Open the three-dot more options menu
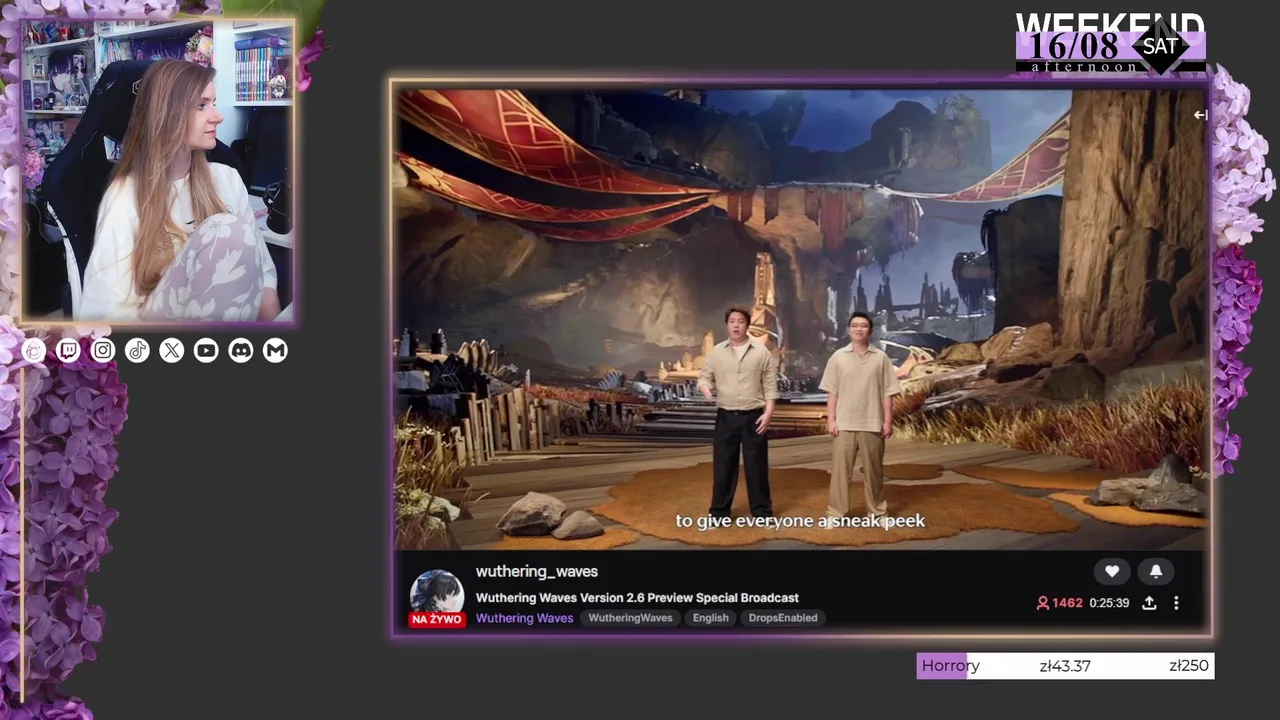This screenshot has width=1280, height=720. pyautogui.click(x=1176, y=603)
